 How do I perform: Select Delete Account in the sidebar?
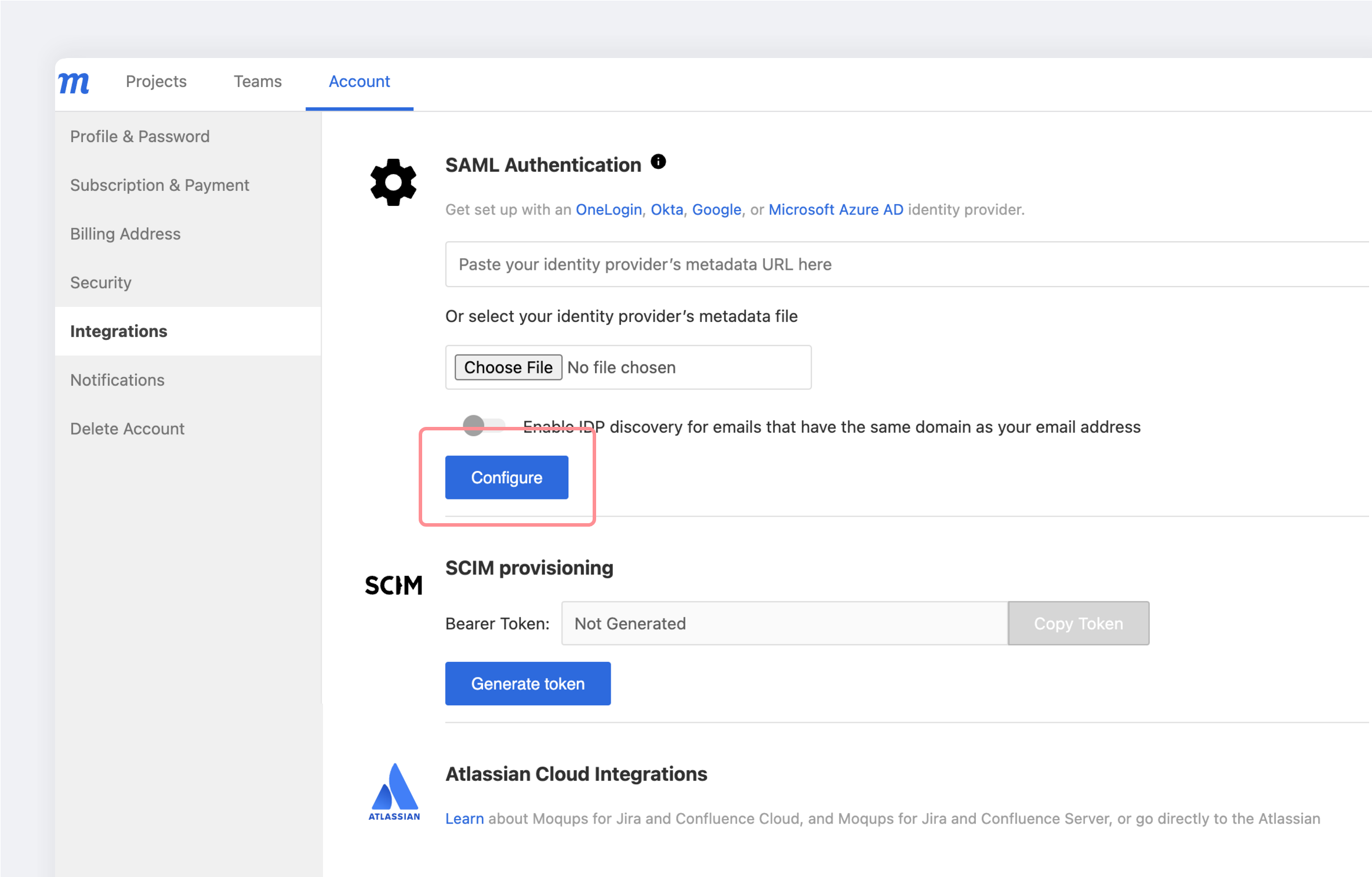coord(127,429)
